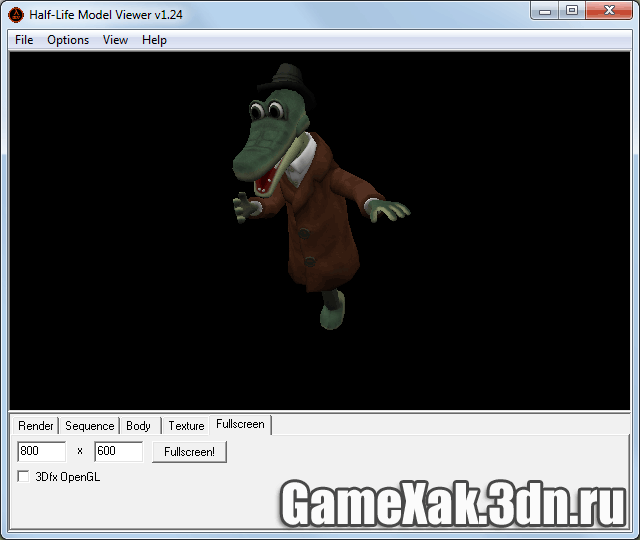
Task: Open the Options menu
Action: click(x=68, y=40)
